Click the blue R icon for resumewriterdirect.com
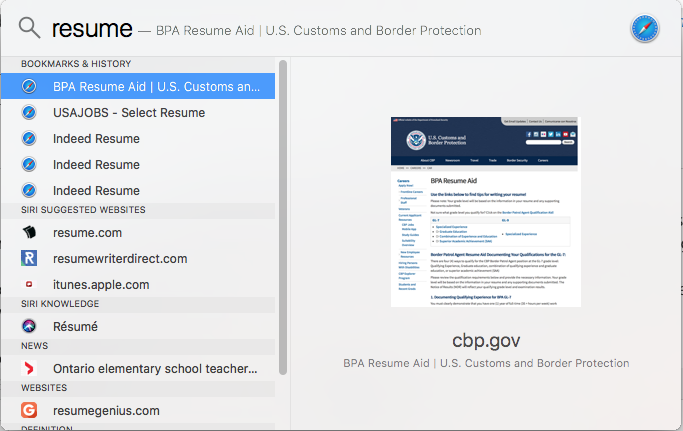 (29, 258)
